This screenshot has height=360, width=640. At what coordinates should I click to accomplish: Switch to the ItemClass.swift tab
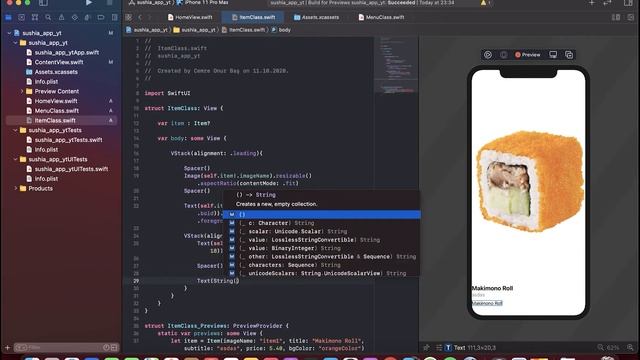(253, 17)
